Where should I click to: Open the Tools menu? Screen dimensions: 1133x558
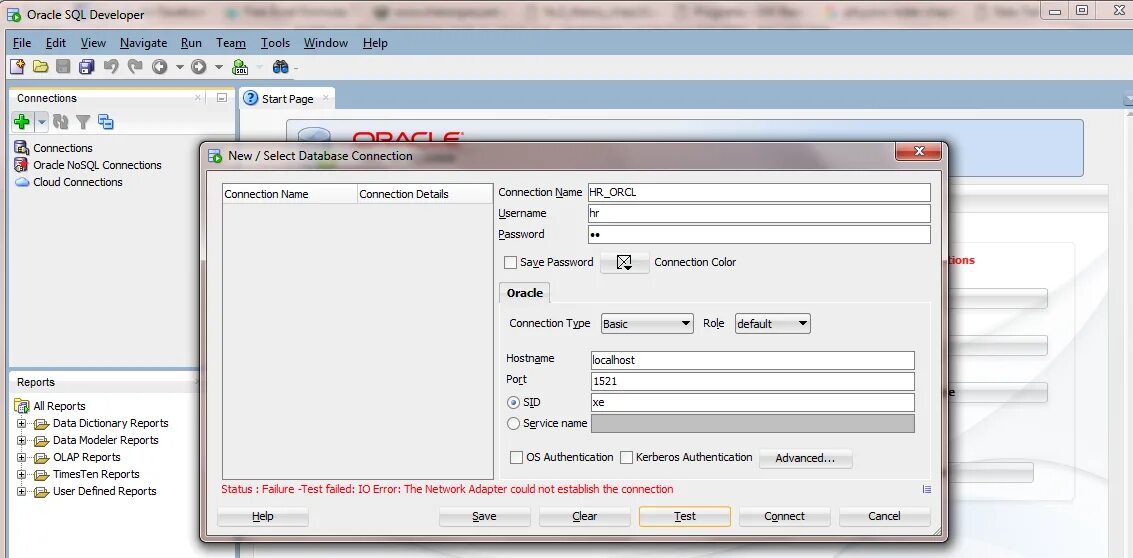(275, 43)
